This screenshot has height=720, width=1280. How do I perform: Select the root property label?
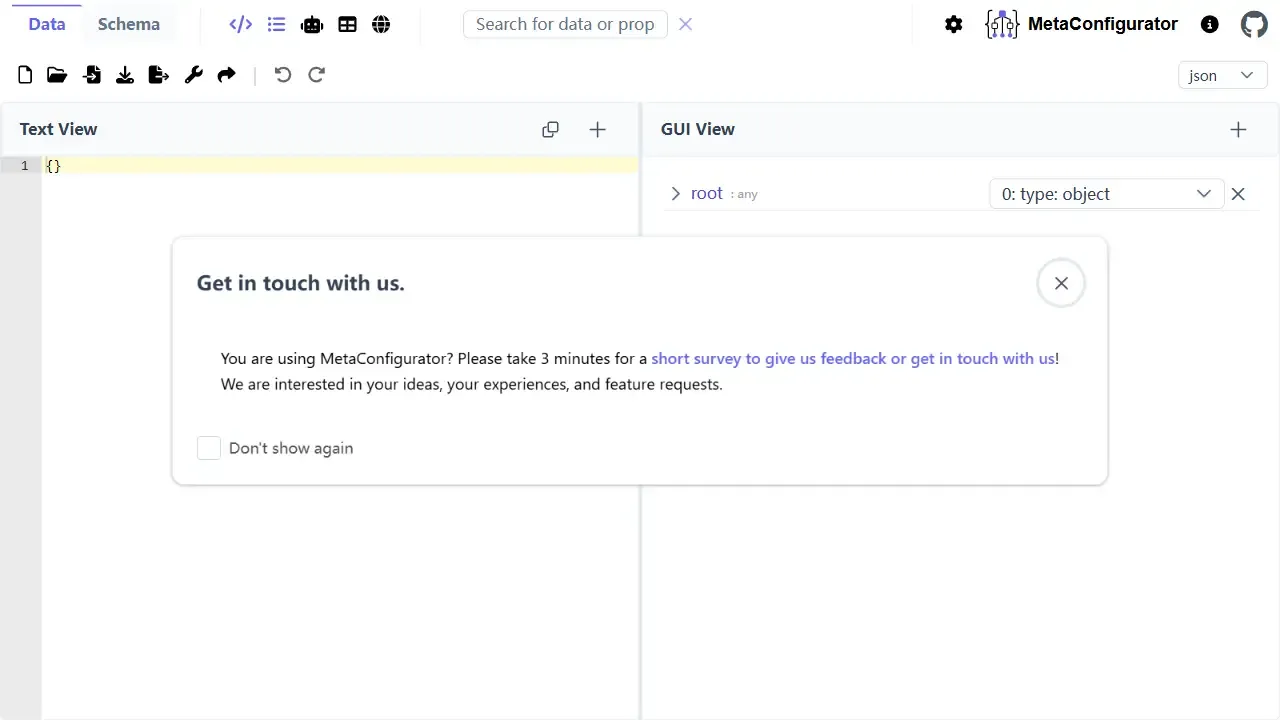[706, 194]
